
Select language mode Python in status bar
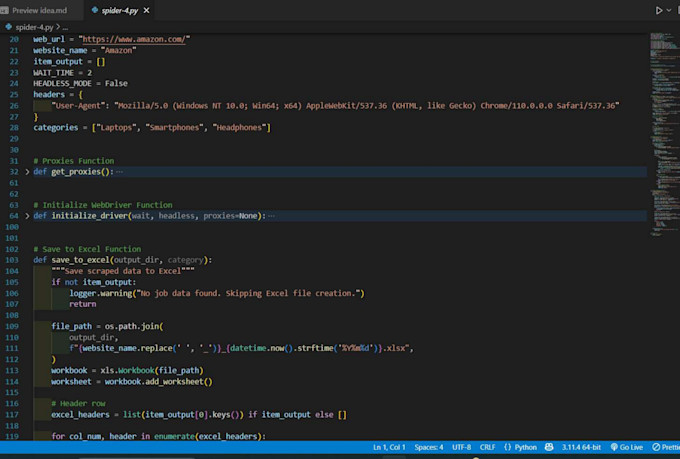(x=526, y=447)
